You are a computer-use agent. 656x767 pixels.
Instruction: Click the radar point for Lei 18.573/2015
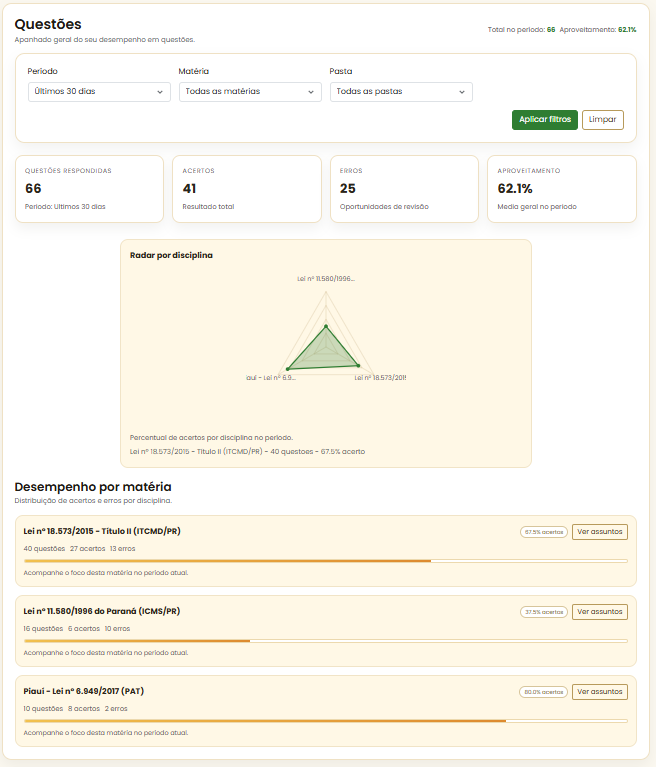pos(358,366)
